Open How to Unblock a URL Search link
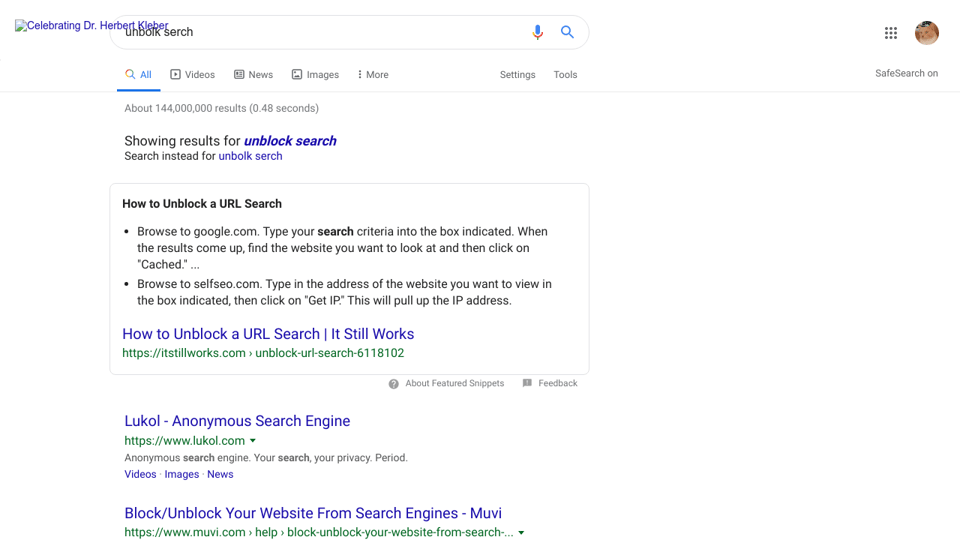Viewport: 960px width, 540px height. pyautogui.click(x=268, y=334)
